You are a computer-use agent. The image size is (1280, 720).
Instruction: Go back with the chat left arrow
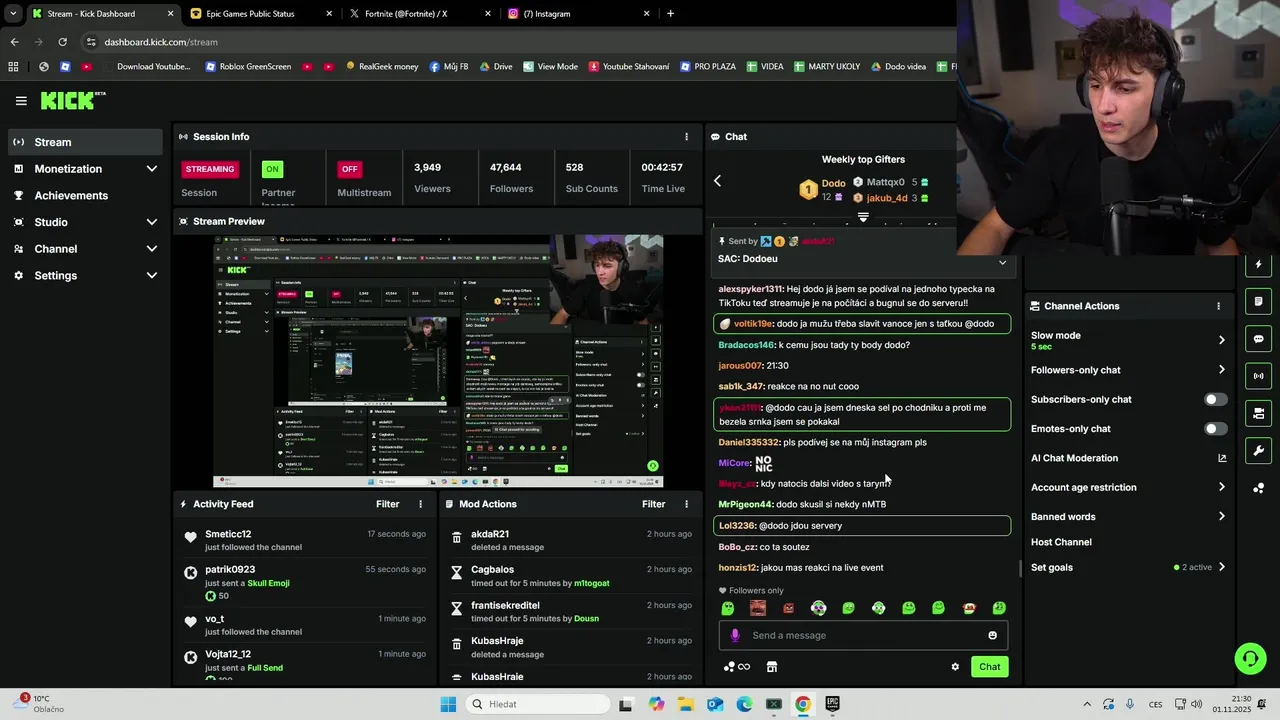[717, 181]
